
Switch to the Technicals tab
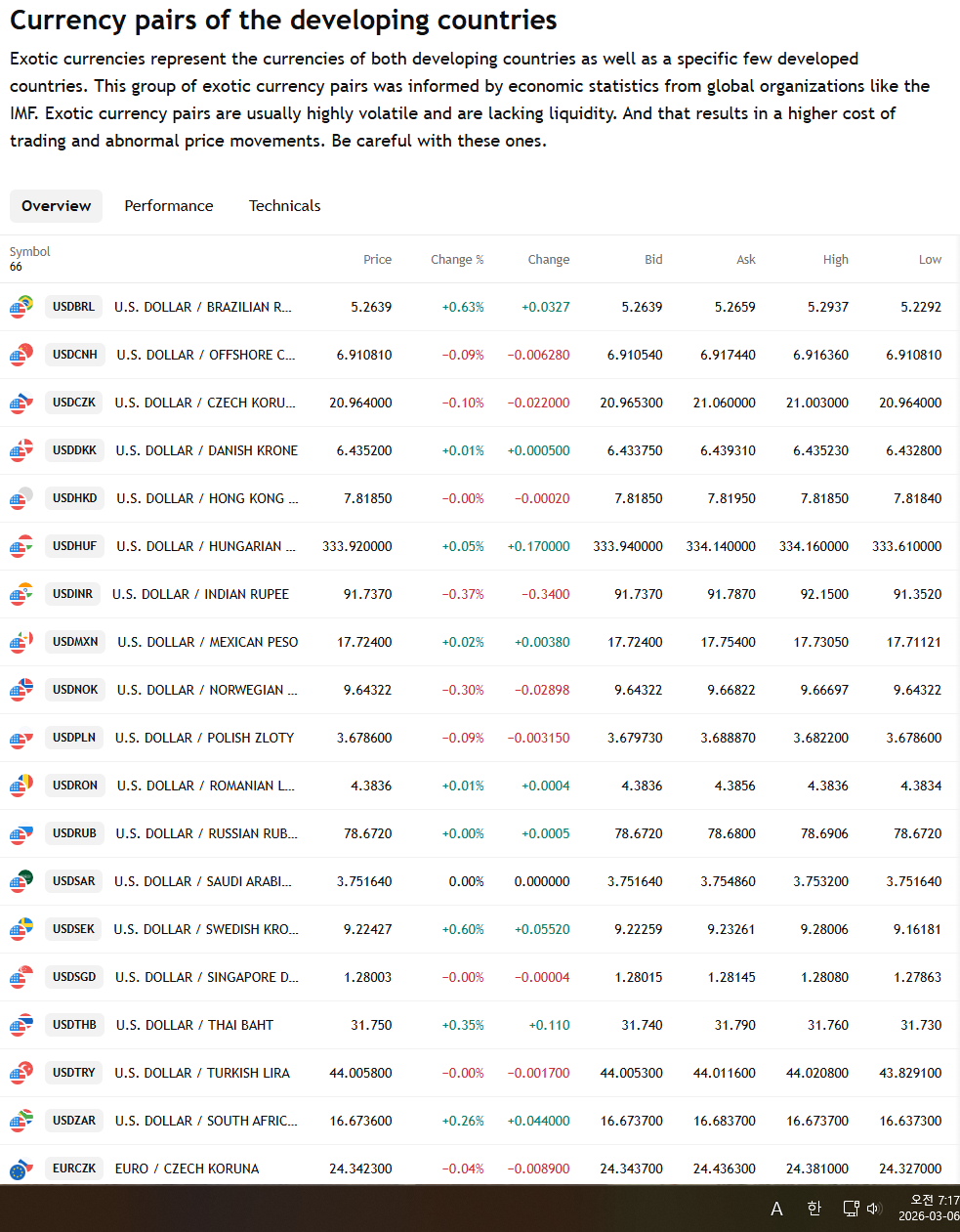pyautogui.click(x=284, y=206)
